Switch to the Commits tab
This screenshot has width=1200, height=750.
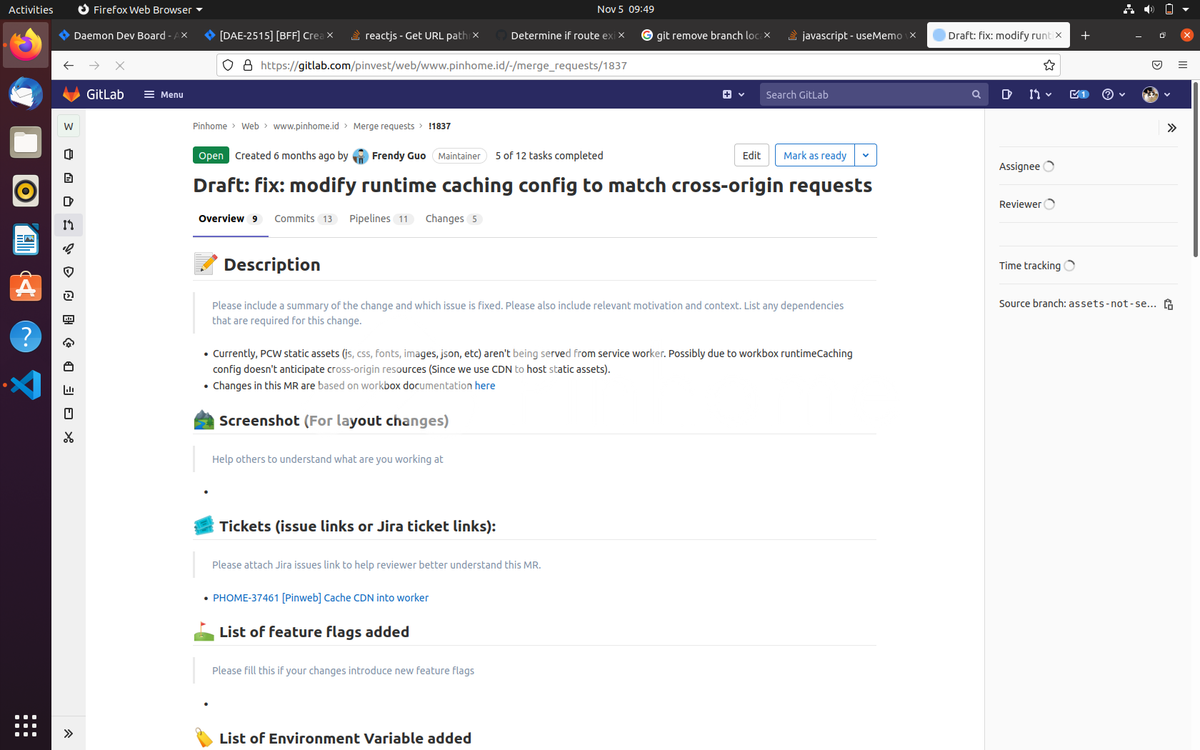[x=294, y=218]
